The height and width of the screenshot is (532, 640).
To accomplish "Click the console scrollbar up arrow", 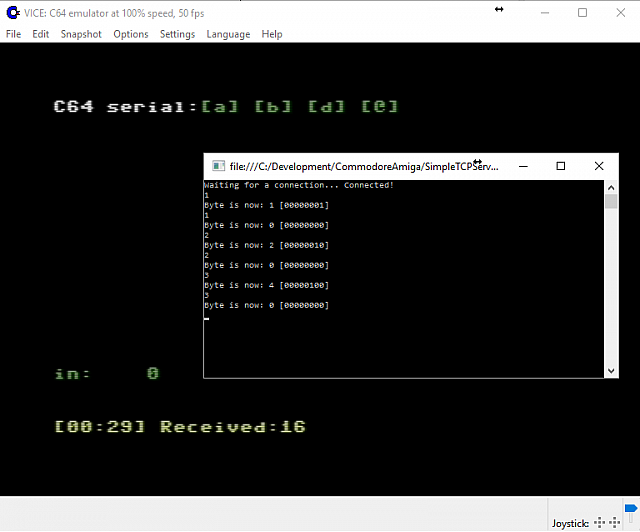I will pyautogui.click(x=611, y=188).
